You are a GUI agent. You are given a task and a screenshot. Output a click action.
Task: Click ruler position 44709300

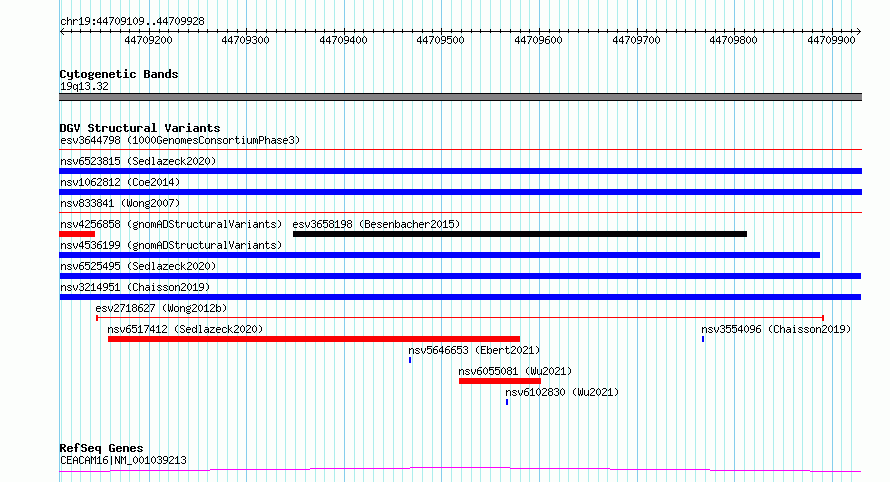245,40
